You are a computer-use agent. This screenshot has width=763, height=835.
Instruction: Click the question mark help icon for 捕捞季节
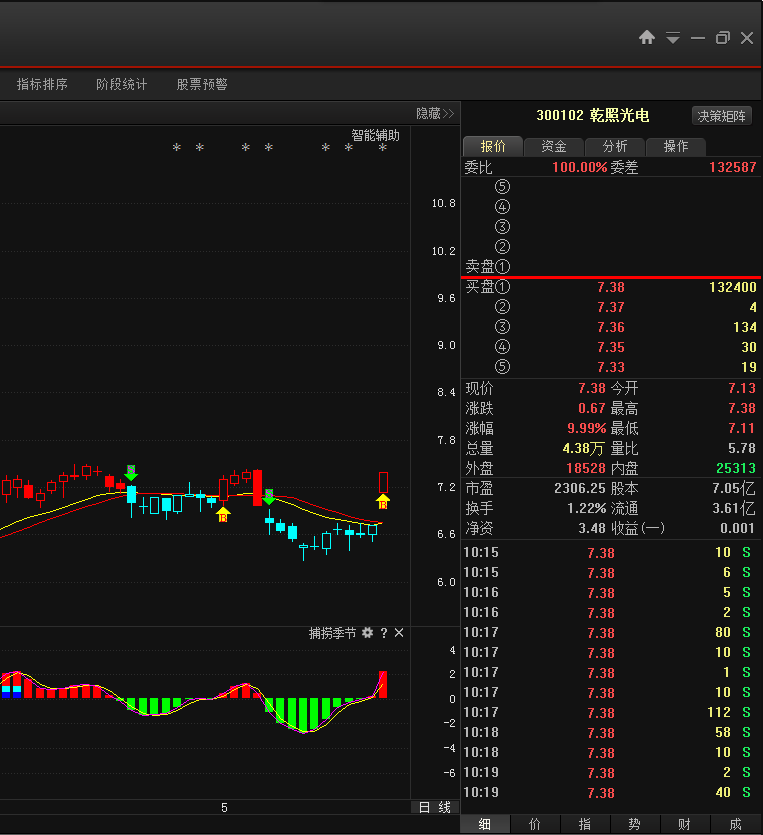pyautogui.click(x=383, y=633)
